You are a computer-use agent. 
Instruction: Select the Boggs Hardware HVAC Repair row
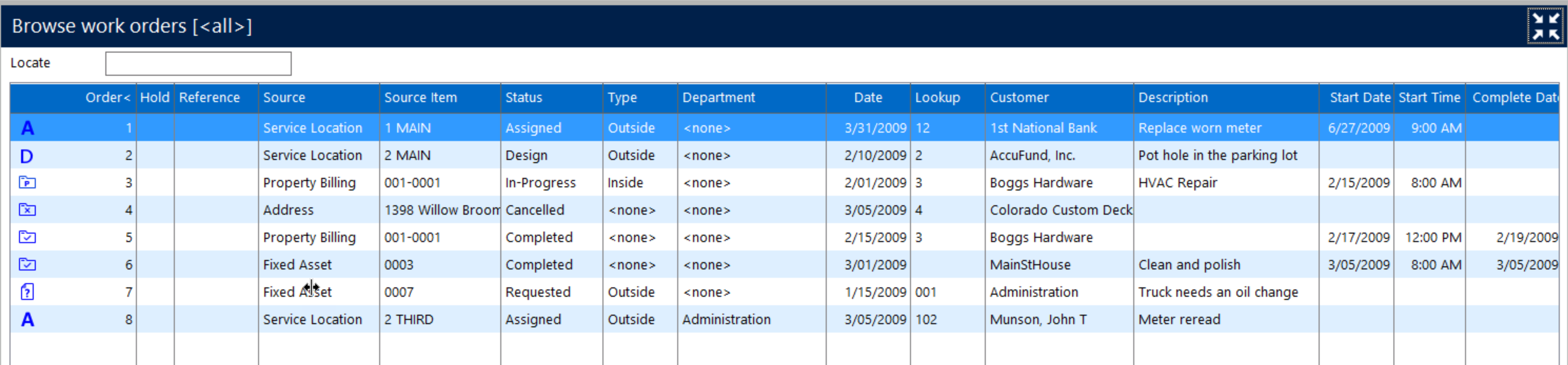[1177, 183]
